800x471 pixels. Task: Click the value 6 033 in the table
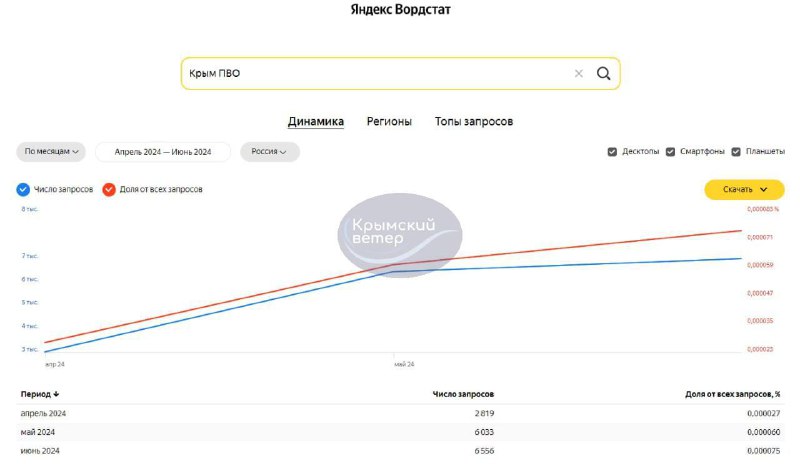(x=484, y=432)
